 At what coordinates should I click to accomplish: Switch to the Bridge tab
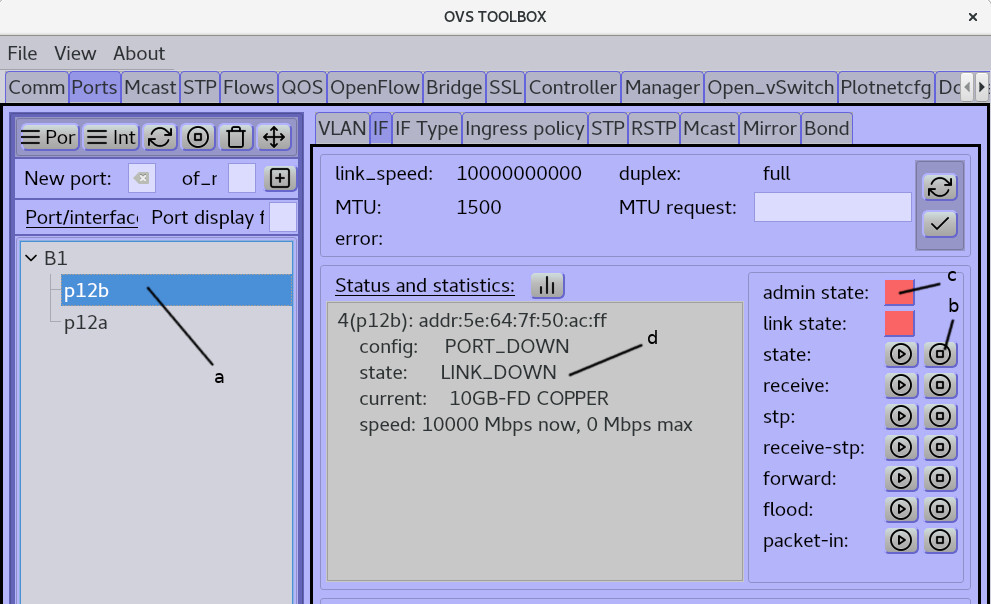pos(454,87)
